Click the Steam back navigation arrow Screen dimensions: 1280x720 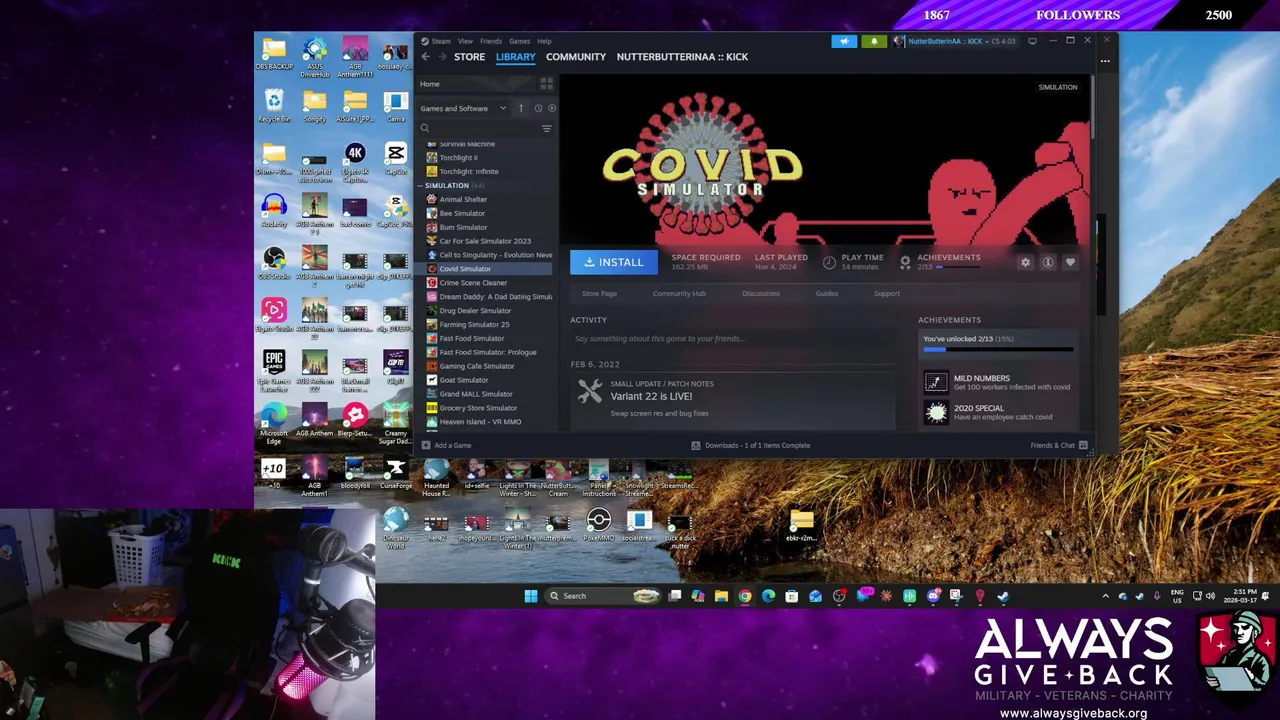(x=425, y=57)
